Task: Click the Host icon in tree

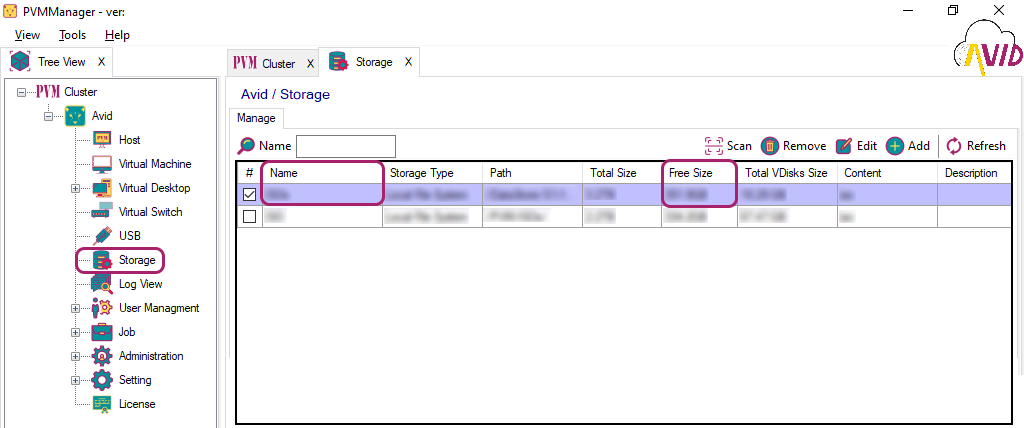Action: (103, 140)
